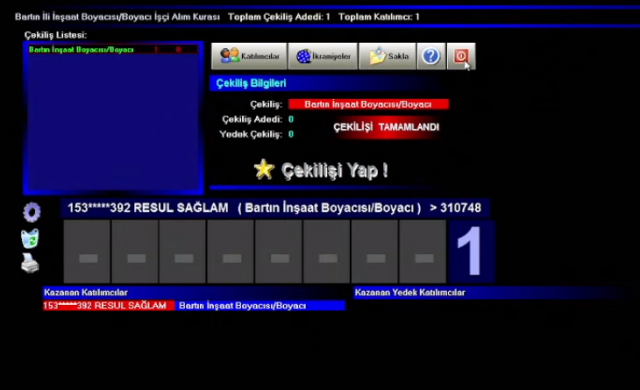Click the ÇEKİLİŞİ TAMAMLANDI red badge

(x=386, y=127)
